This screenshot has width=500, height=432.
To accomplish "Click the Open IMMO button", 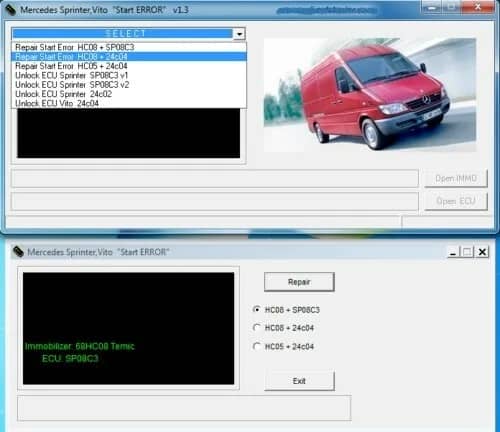I will [456, 178].
